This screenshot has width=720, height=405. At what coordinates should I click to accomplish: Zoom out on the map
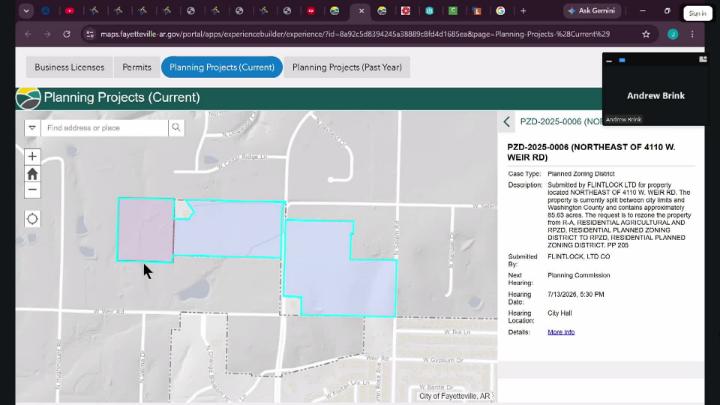tap(32, 190)
